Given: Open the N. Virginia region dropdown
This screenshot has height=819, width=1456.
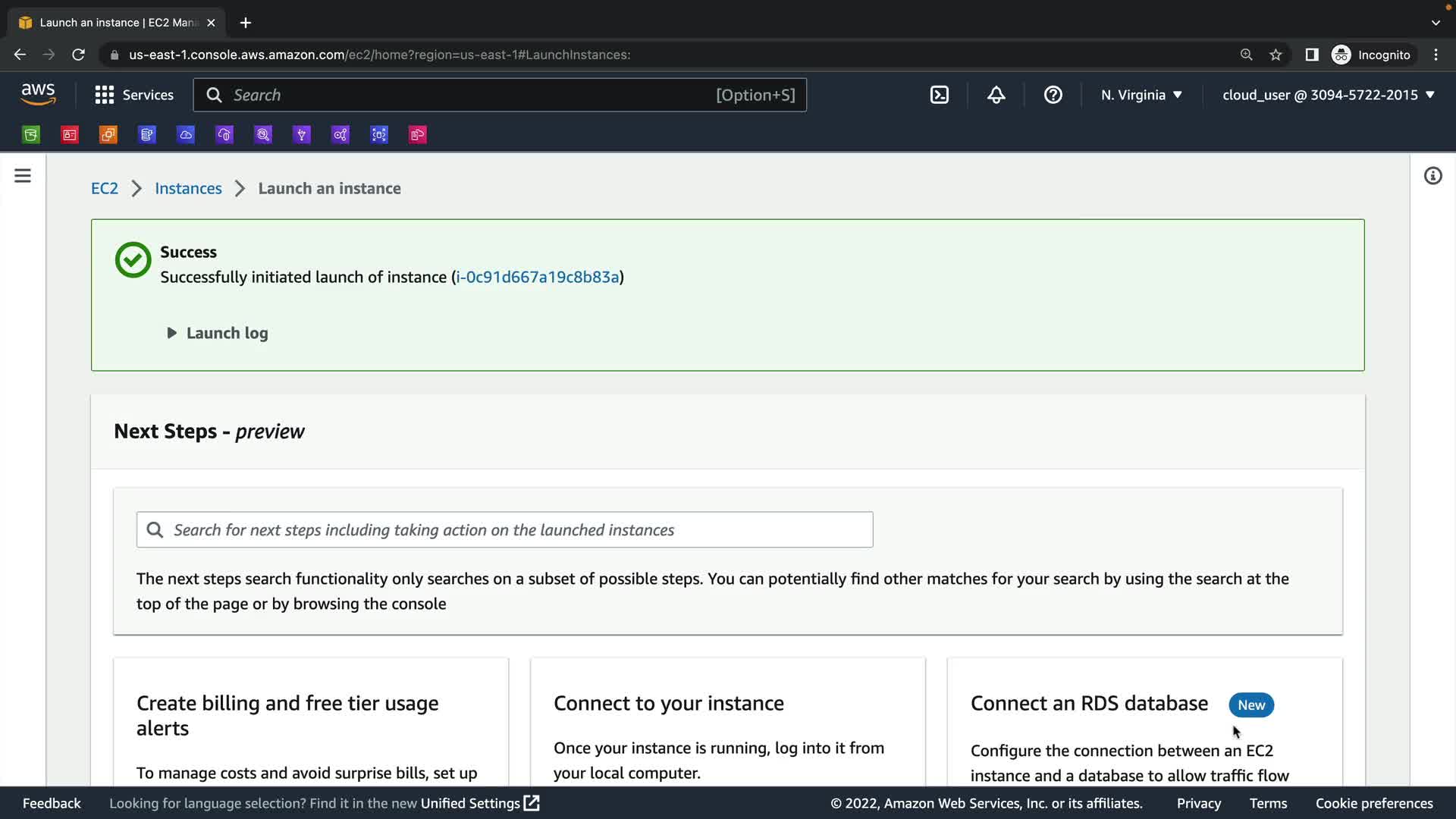Looking at the screenshot, I should (1141, 95).
